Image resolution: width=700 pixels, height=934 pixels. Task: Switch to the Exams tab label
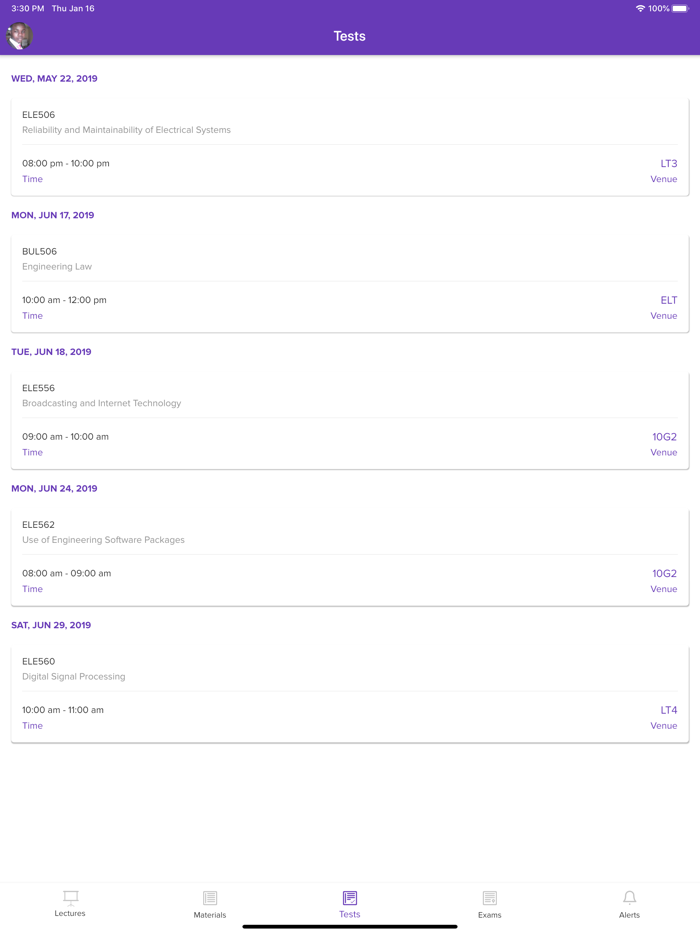click(x=489, y=915)
